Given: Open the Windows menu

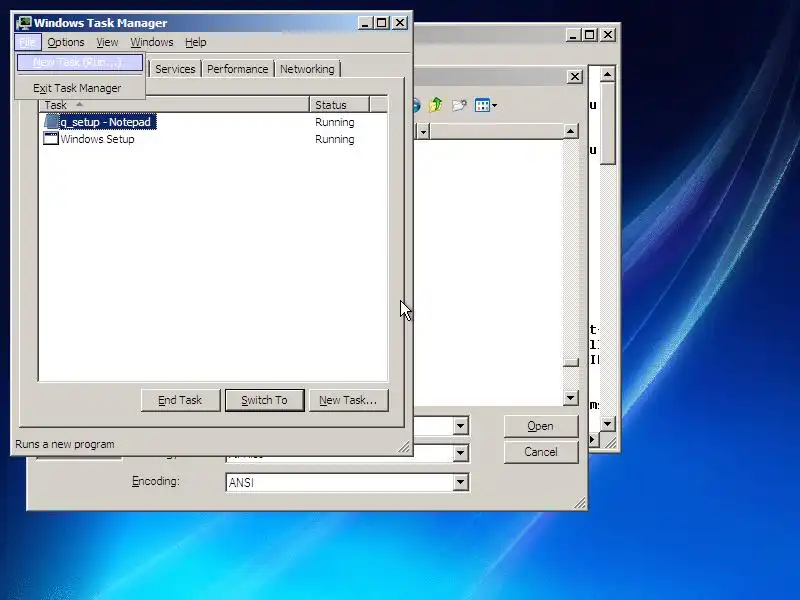Looking at the screenshot, I should [x=152, y=42].
